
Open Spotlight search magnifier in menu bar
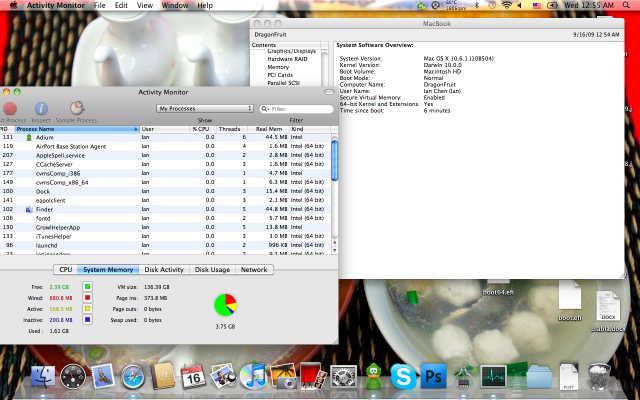[x=626, y=5]
